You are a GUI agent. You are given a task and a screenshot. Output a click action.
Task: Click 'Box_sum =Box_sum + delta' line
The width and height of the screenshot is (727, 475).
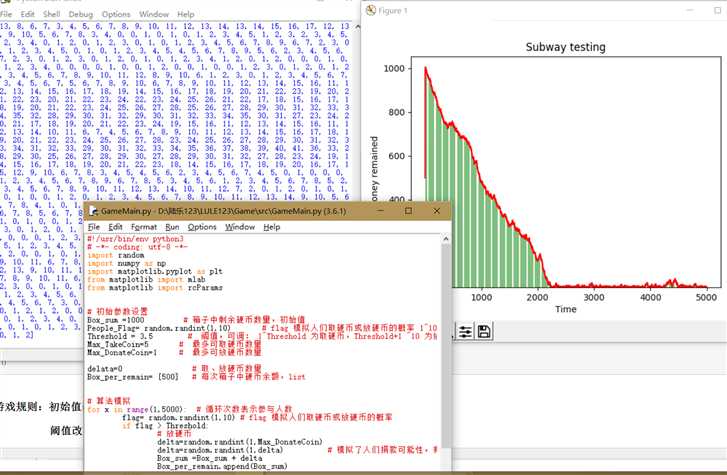tap(210, 458)
